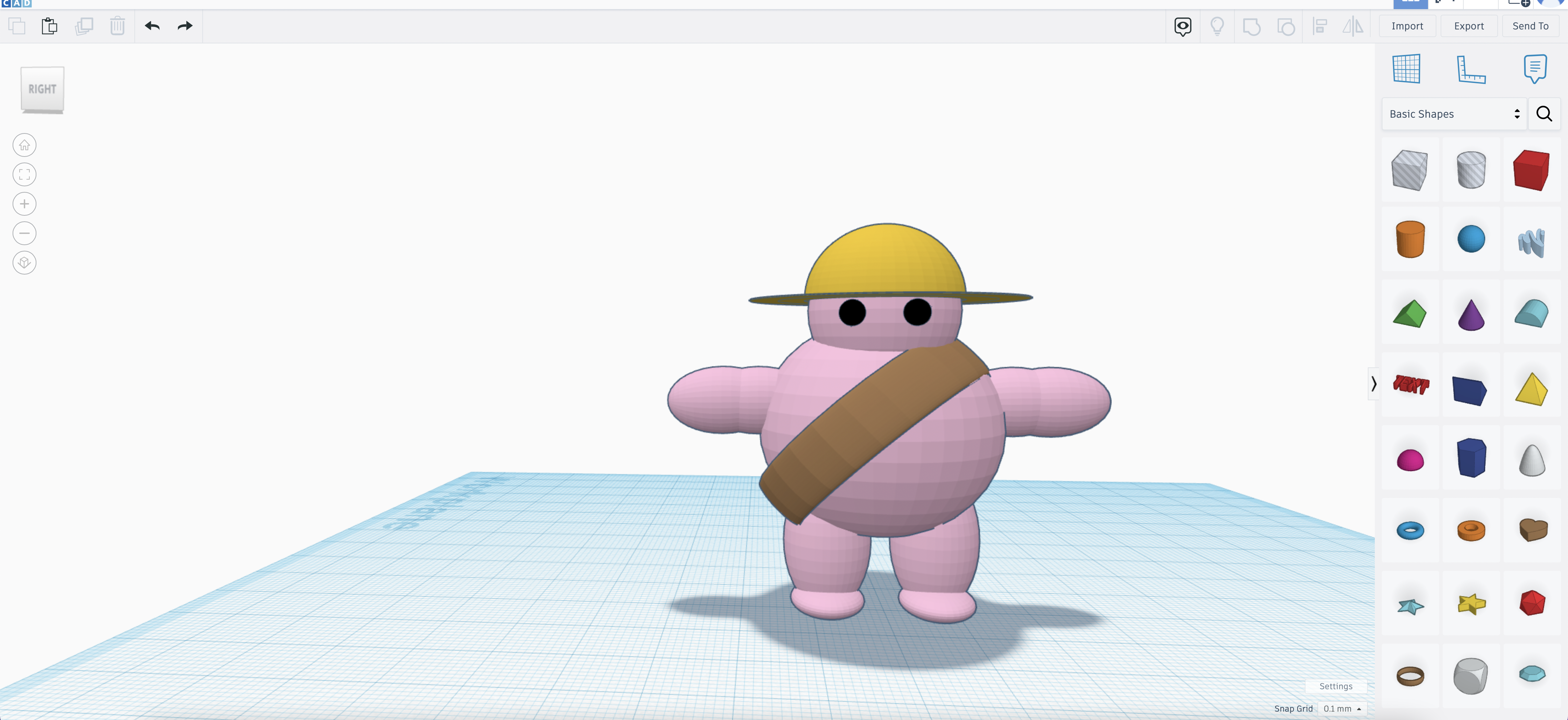Open workplane Settings
Image resolution: width=1568 pixels, height=720 pixels.
[1336, 686]
